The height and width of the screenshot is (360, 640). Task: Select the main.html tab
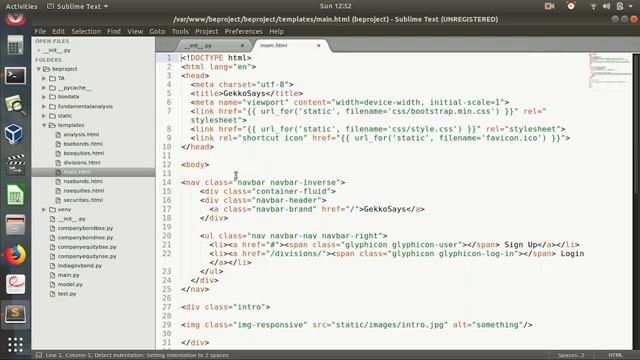[x=291, y=45]
